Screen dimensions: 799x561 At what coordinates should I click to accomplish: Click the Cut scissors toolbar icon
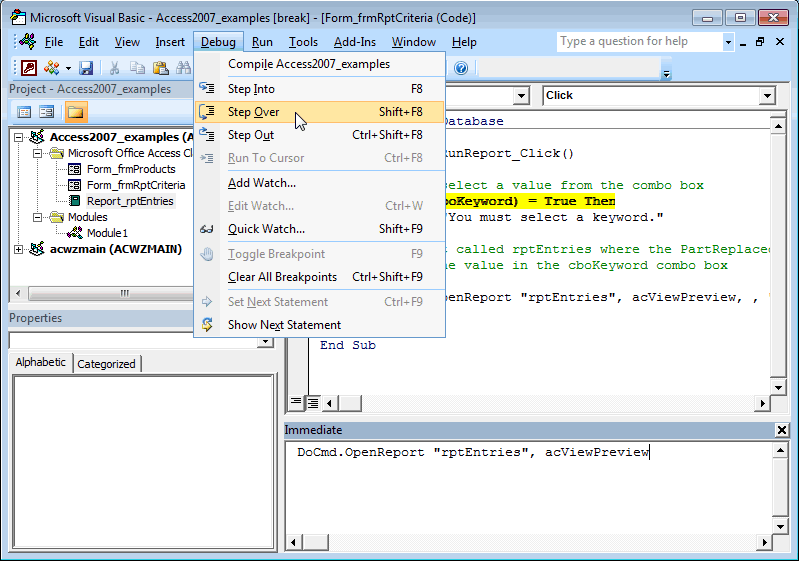115,68
